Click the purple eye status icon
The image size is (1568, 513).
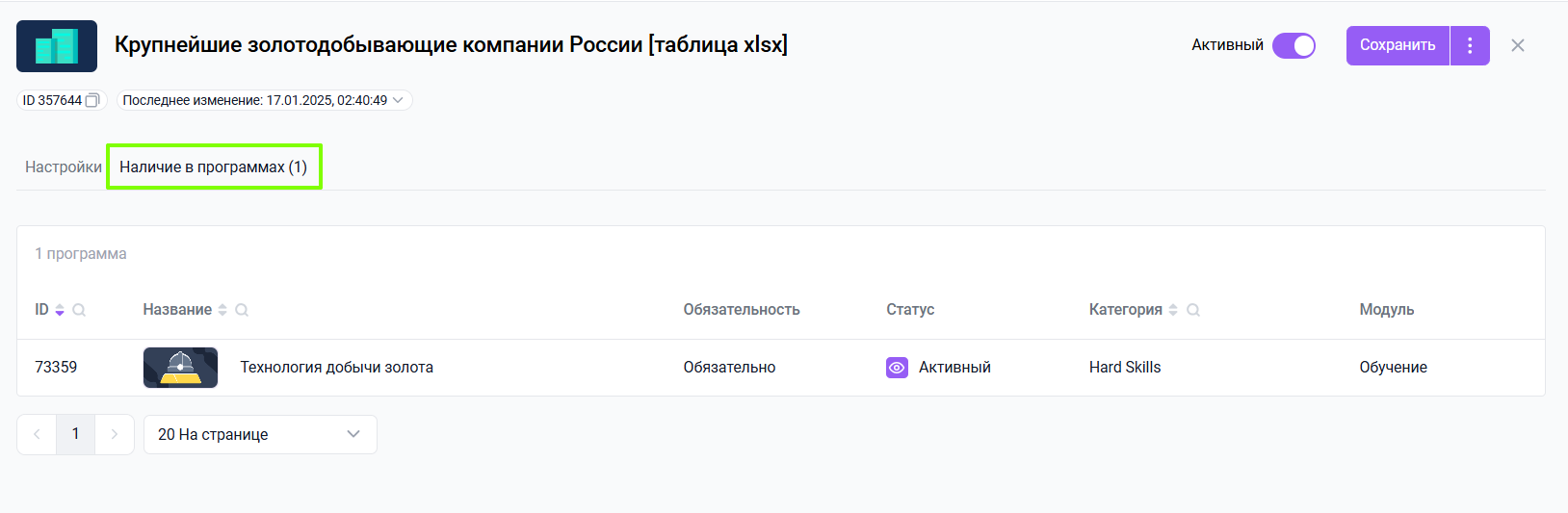point(897,368)
